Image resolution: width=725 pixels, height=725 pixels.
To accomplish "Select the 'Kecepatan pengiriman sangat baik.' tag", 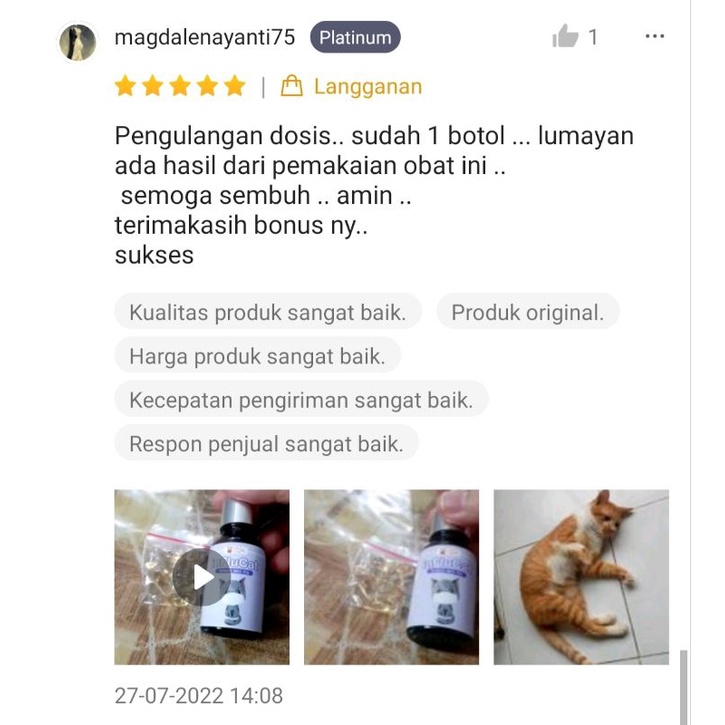I will click(301, 400).
